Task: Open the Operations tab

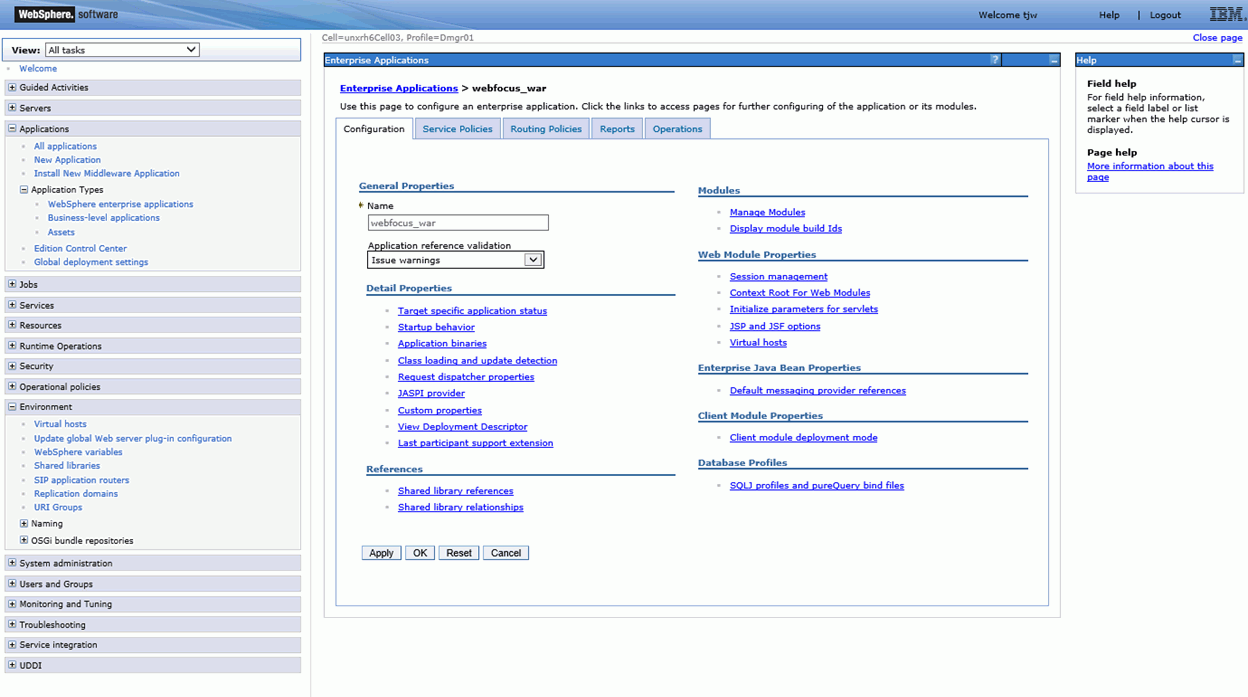Action: tap(677, 129)
